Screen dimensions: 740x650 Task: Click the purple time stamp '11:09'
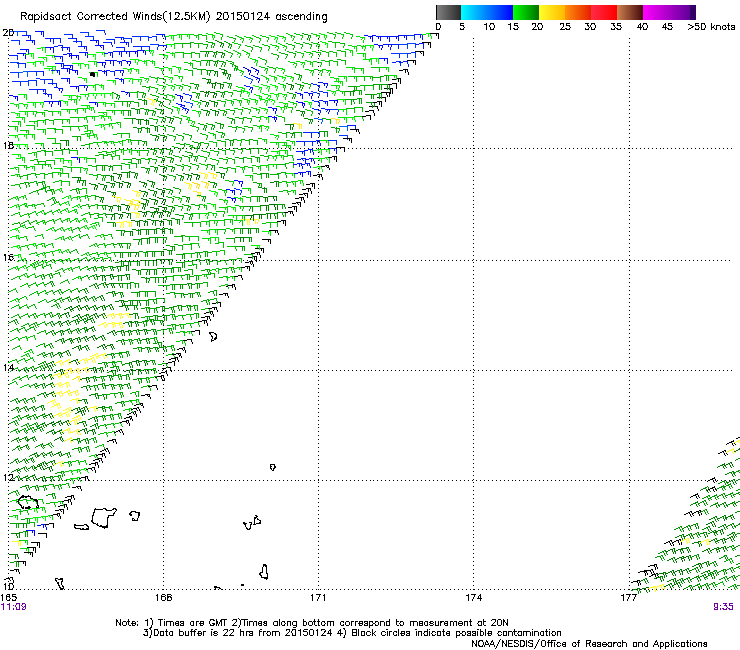click(x=14, y=607)
